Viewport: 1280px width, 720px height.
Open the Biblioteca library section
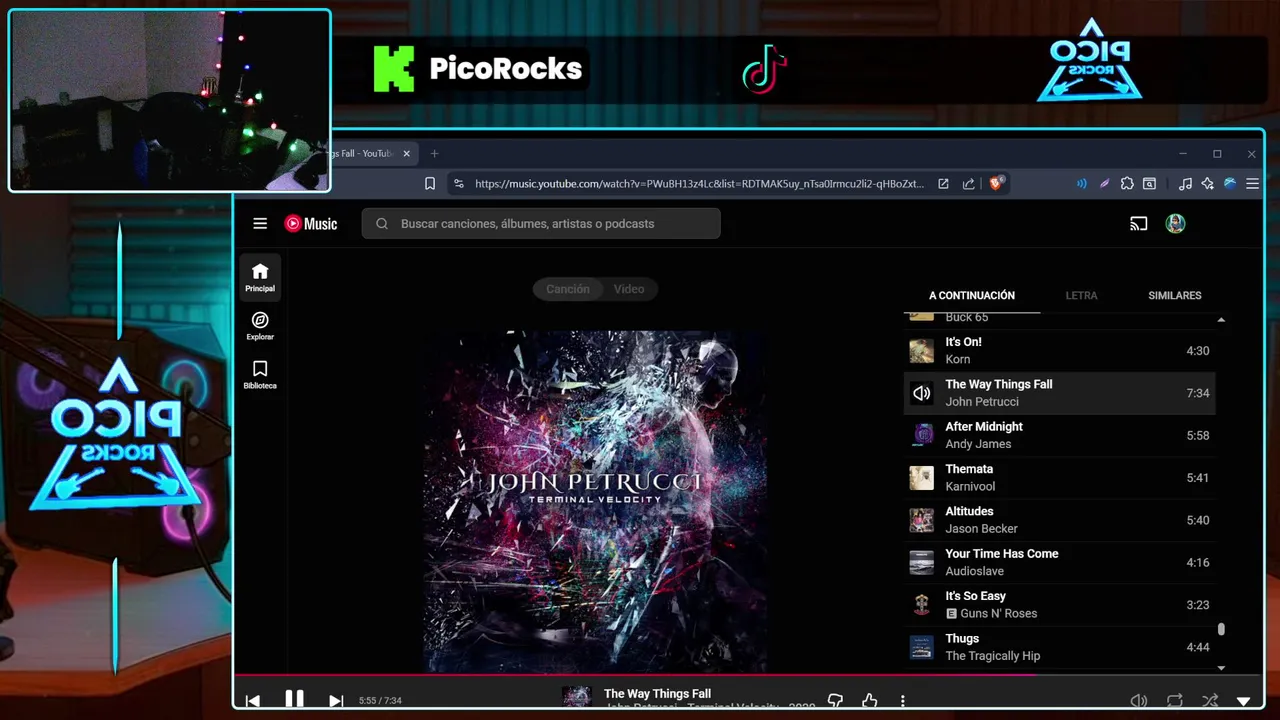(260, 374)
